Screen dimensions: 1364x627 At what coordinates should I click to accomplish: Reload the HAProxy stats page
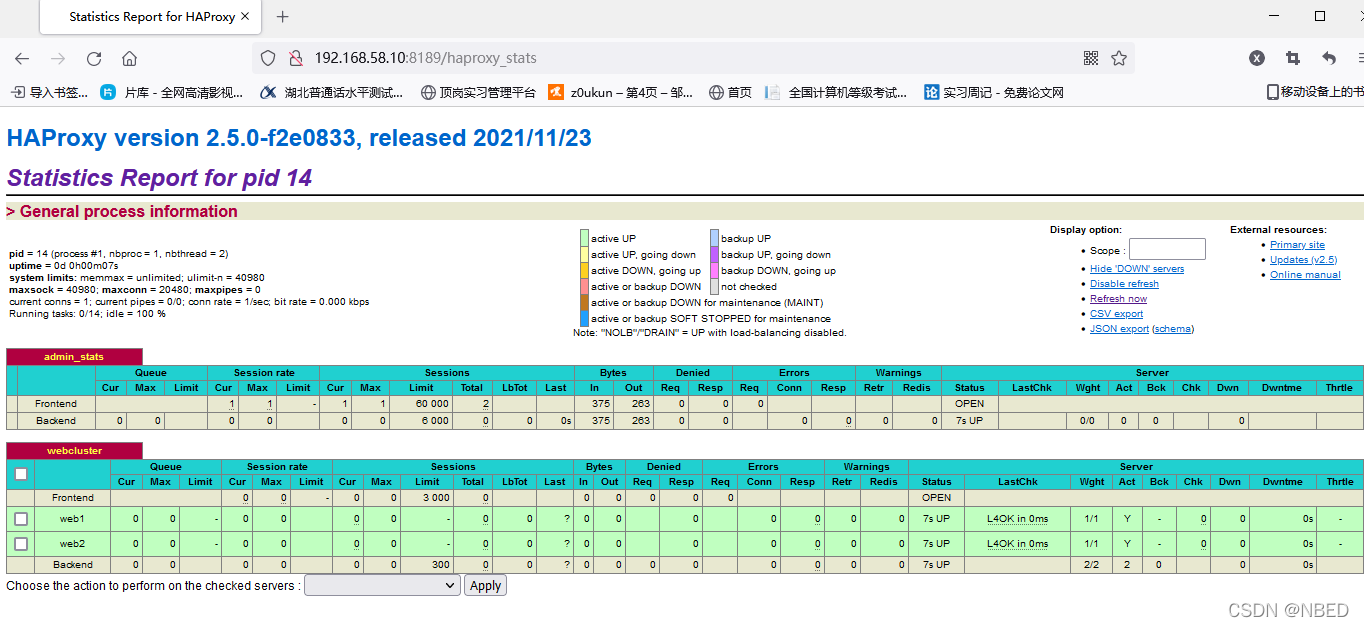tap(94, 59)
